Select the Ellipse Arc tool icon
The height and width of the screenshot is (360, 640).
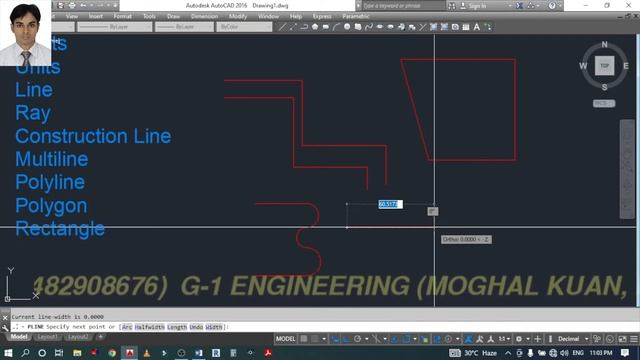pyautogui.click(x=391, y=27)
